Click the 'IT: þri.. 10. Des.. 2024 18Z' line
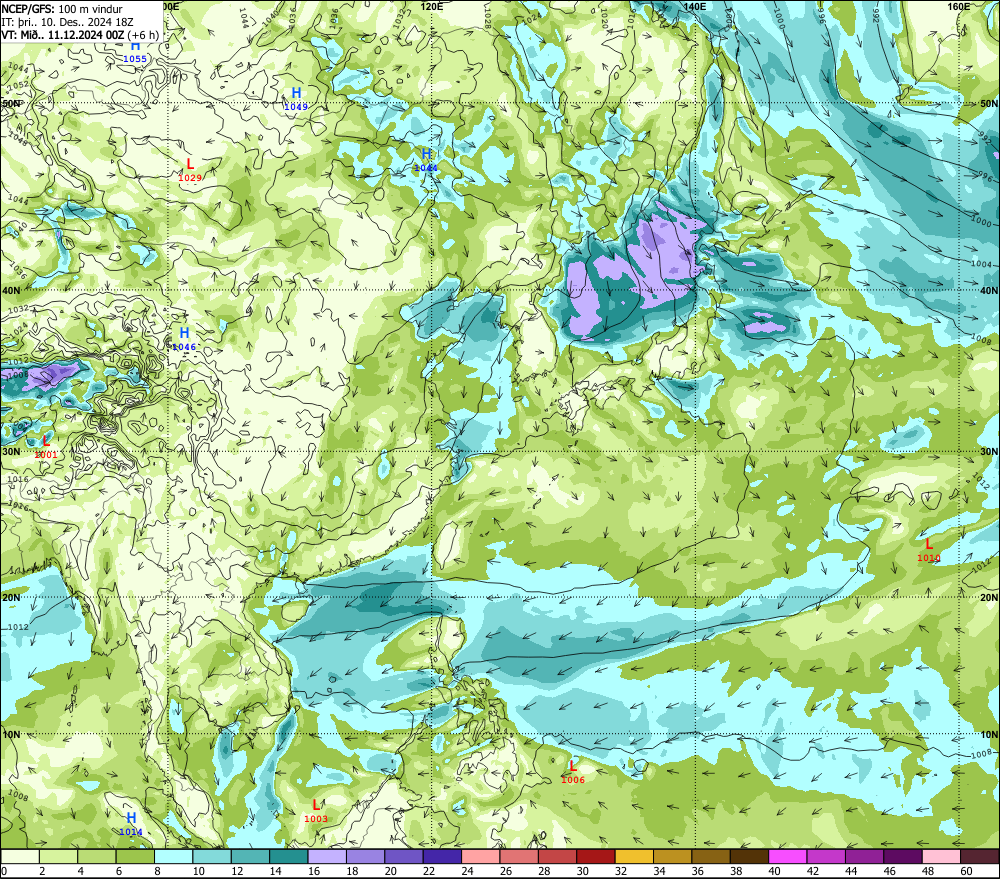The image size is (1000, 879). 67,22
